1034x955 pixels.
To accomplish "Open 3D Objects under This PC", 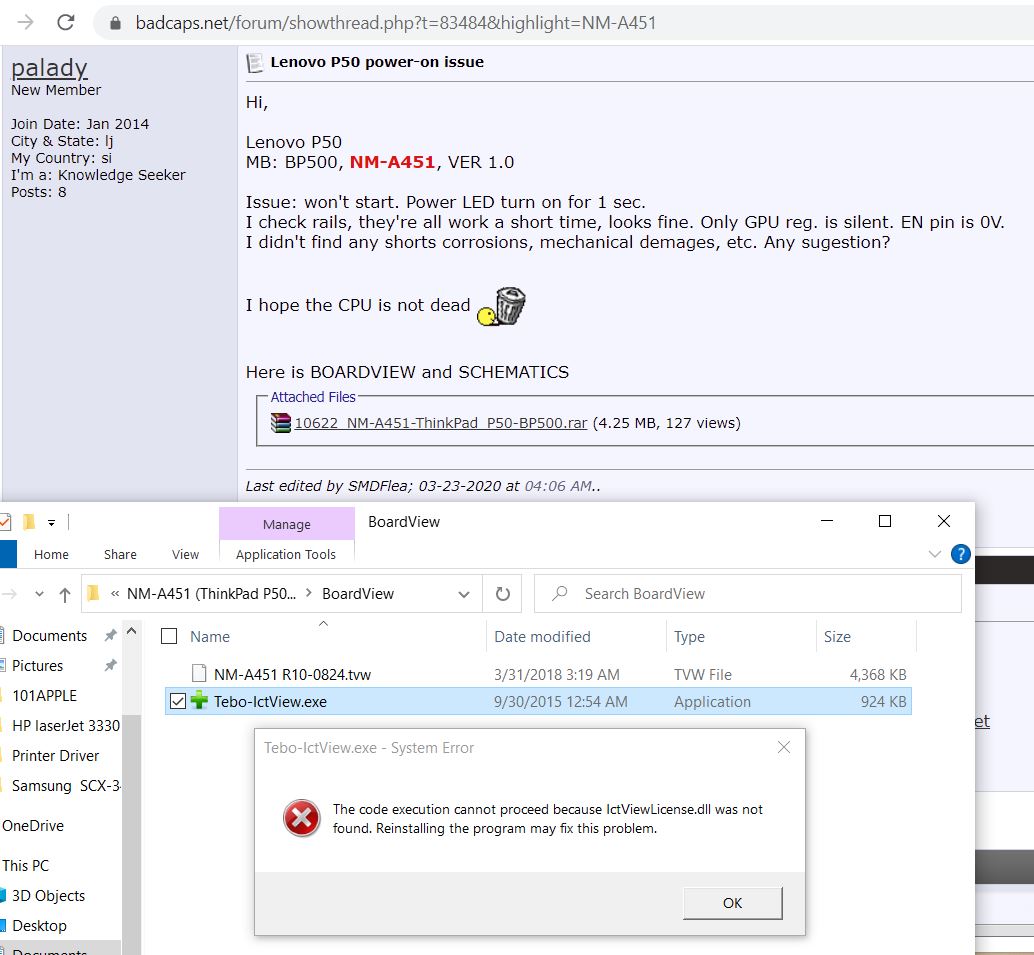I will click(x=48, y=896).
